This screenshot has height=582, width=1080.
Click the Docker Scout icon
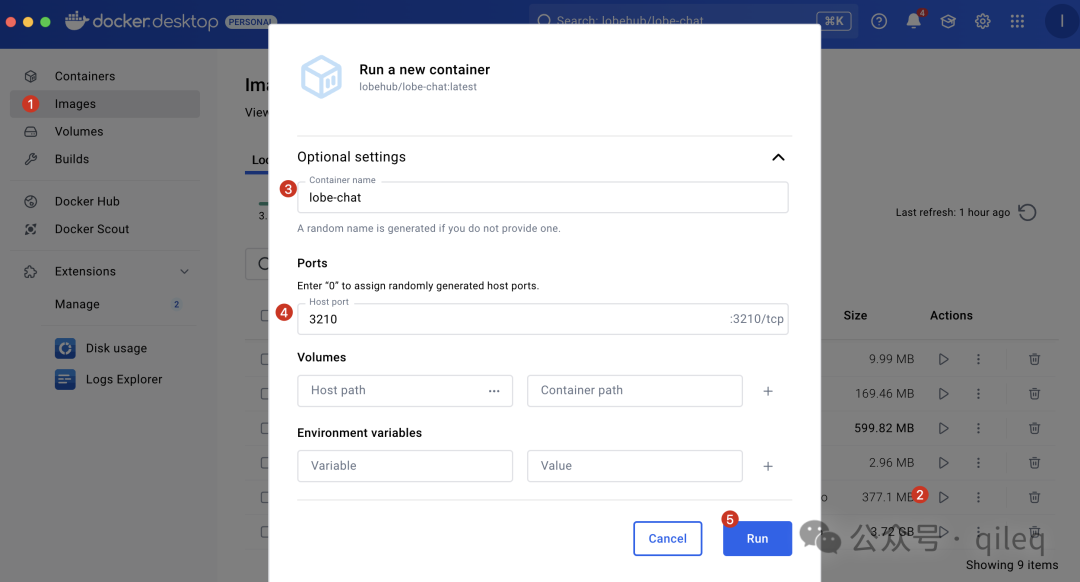(30, 229)
